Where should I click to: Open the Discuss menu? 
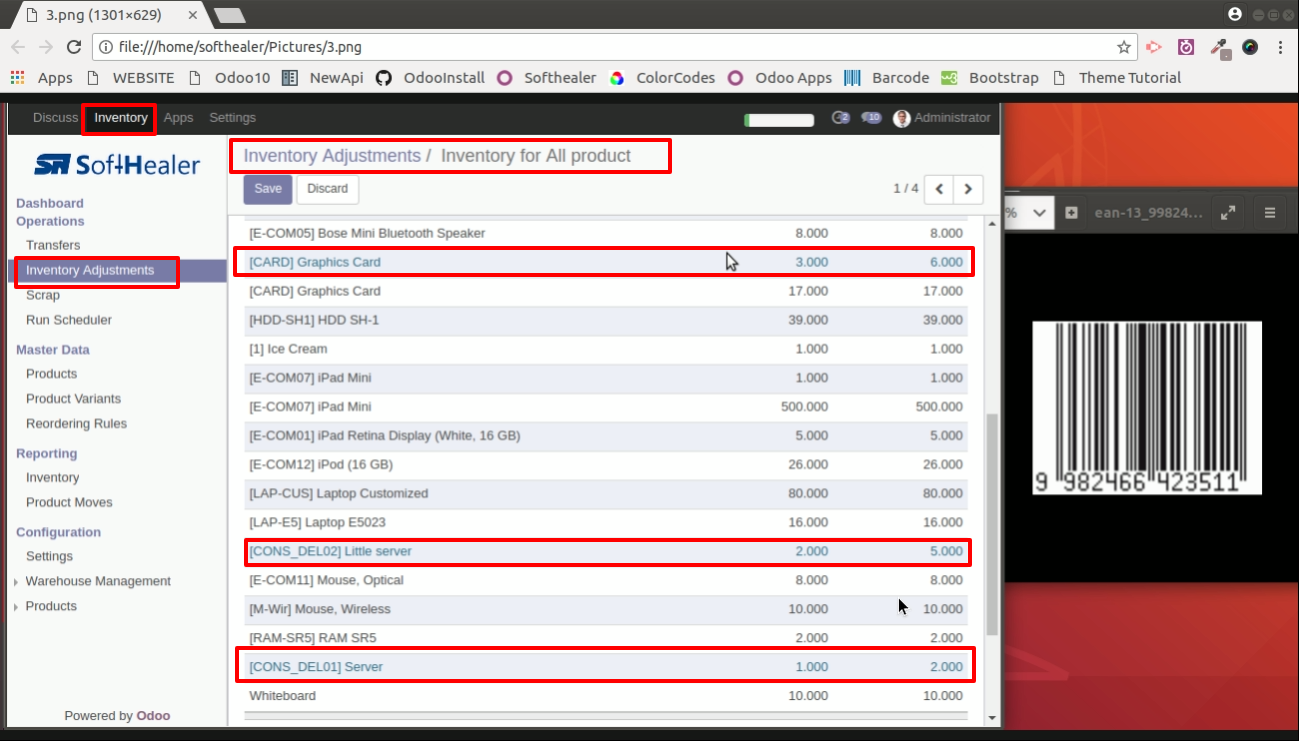[55, 118]
